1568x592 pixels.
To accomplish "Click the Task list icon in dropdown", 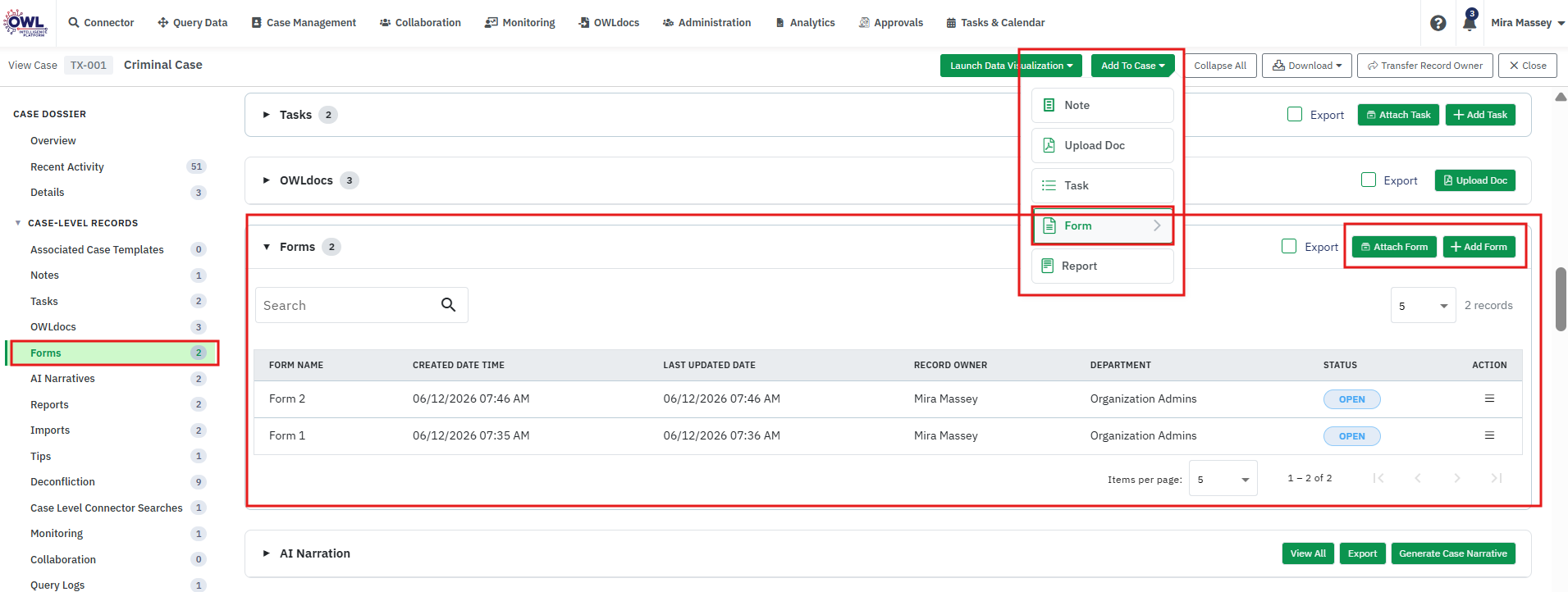I will pos(1049,185).
